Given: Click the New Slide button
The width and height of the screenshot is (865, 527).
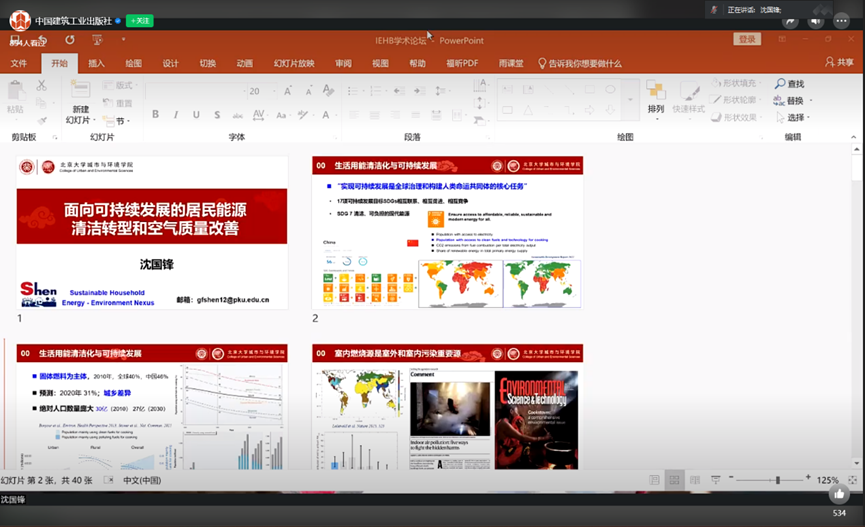Looking at the screenshot, I should (80, 96).
